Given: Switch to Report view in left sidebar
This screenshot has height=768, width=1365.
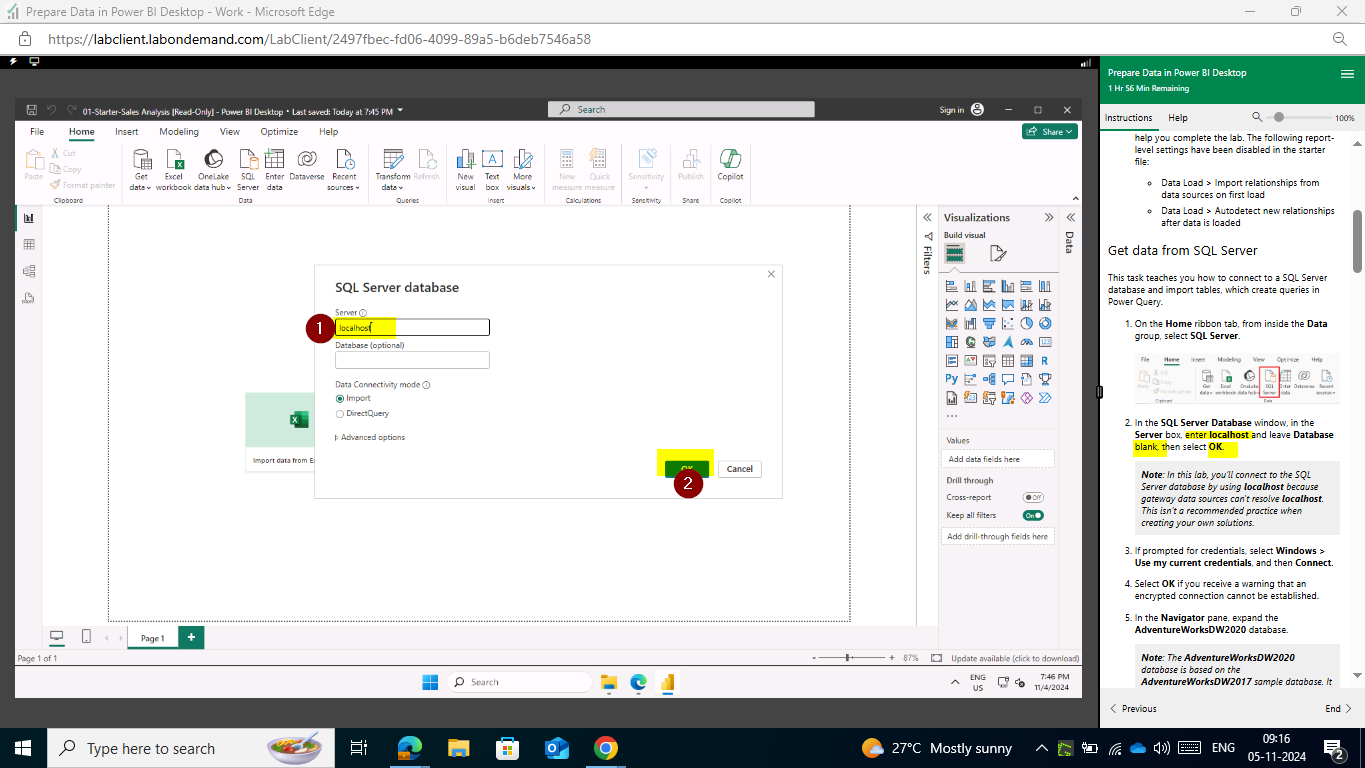Looking at the screenshot, I should pos(29,218).
